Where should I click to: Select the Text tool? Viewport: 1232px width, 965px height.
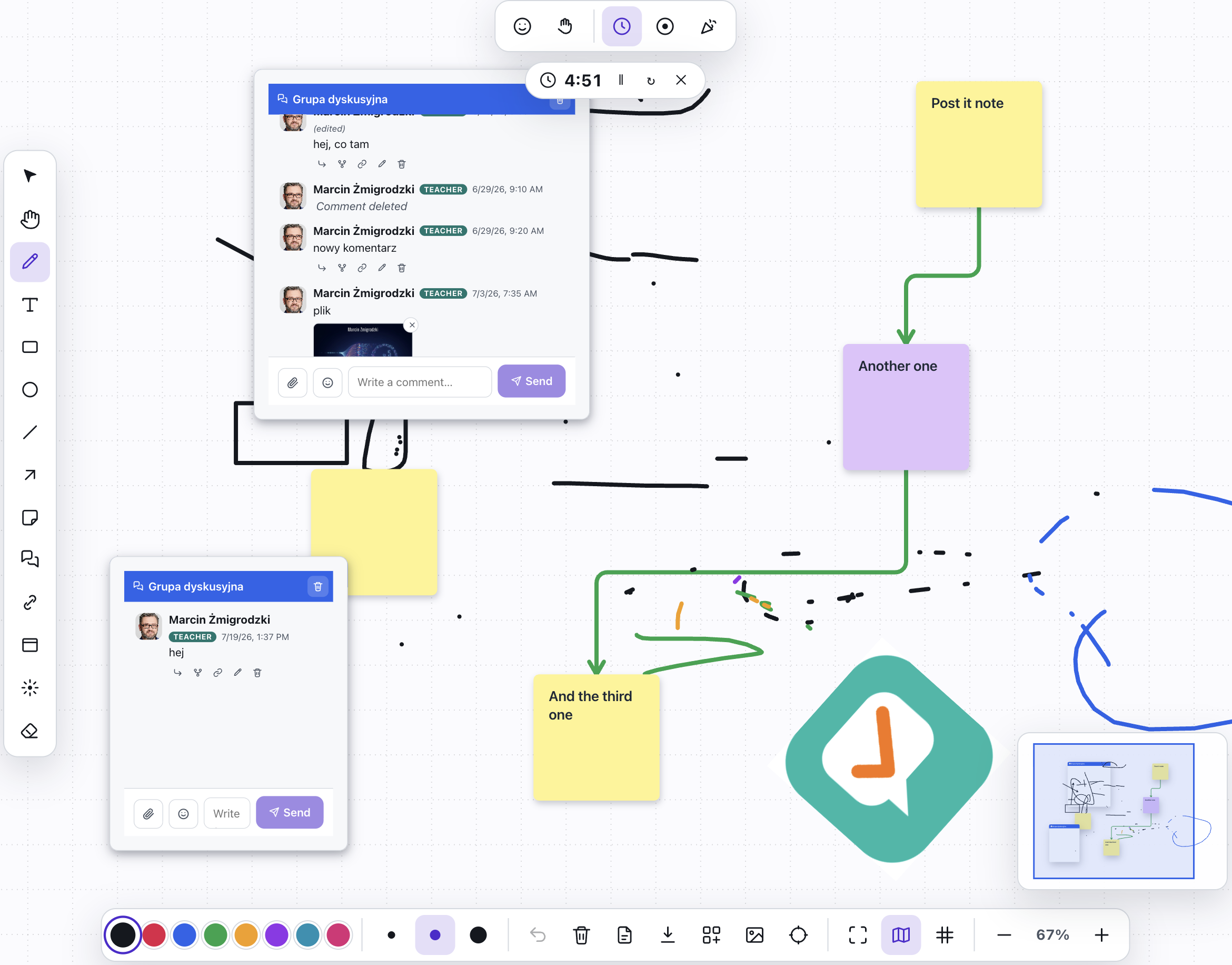(30, 305)
